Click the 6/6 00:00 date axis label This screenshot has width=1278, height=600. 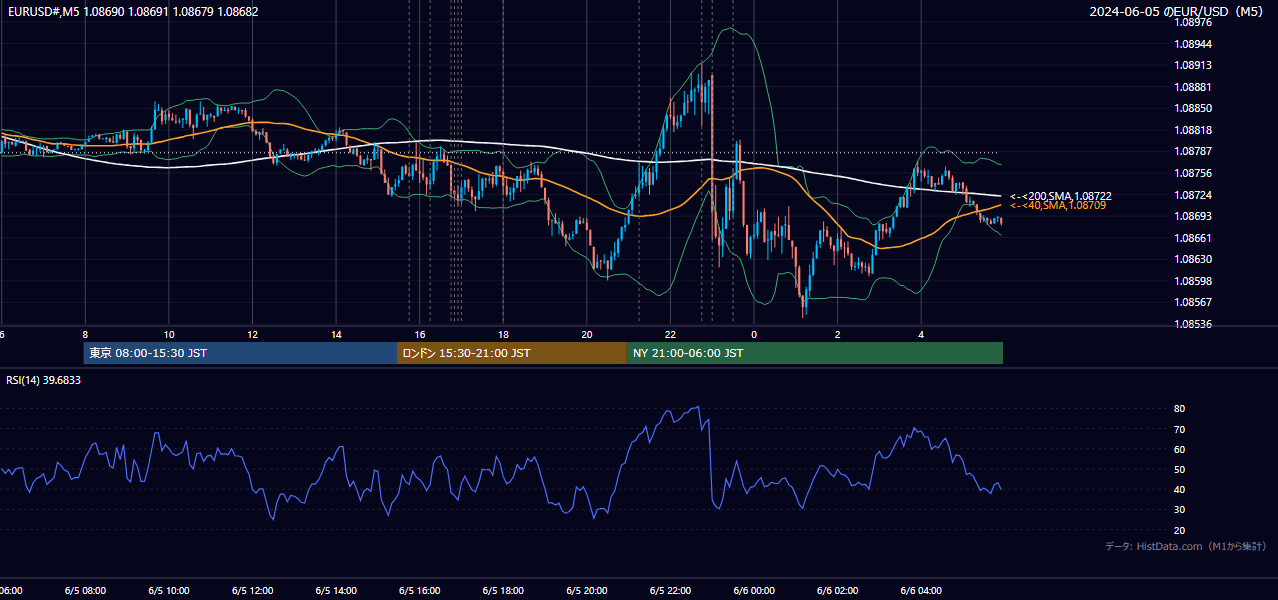pyautogui.click(x=754, y=591)
